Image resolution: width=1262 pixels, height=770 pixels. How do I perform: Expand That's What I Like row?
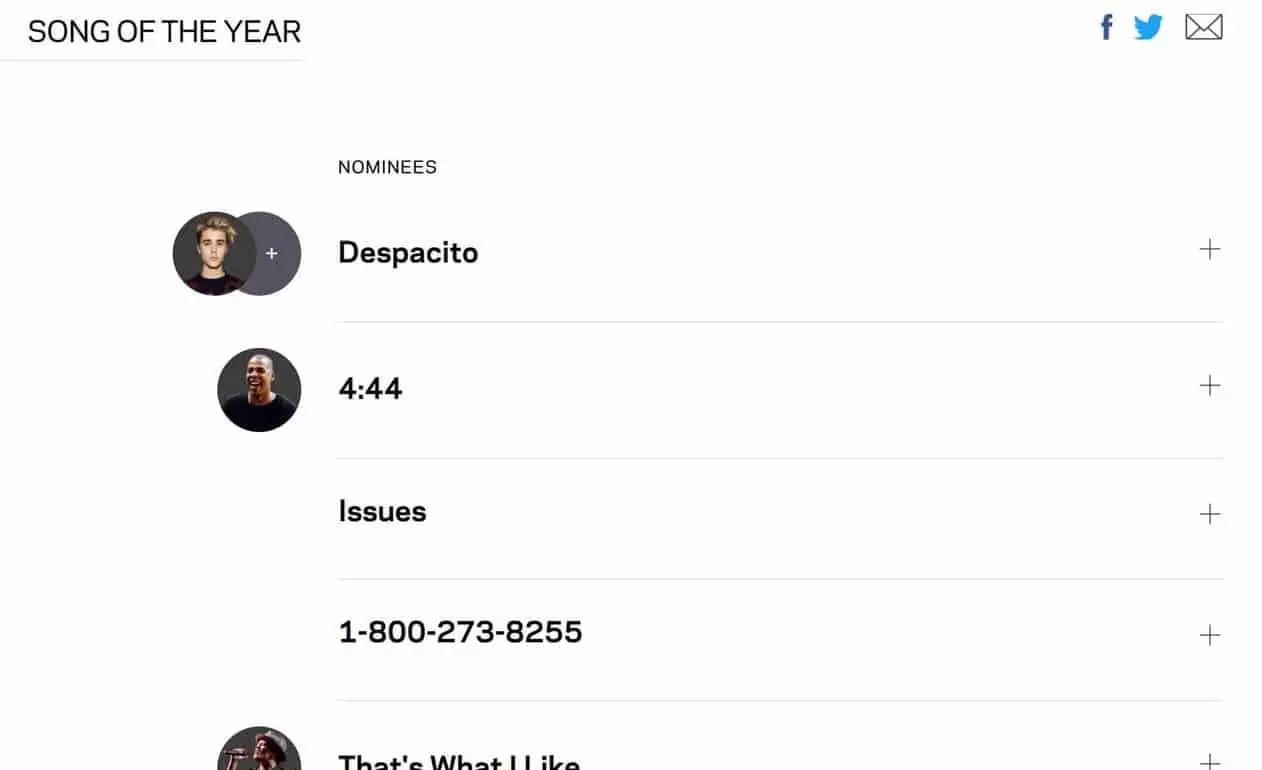(1210, 762)
